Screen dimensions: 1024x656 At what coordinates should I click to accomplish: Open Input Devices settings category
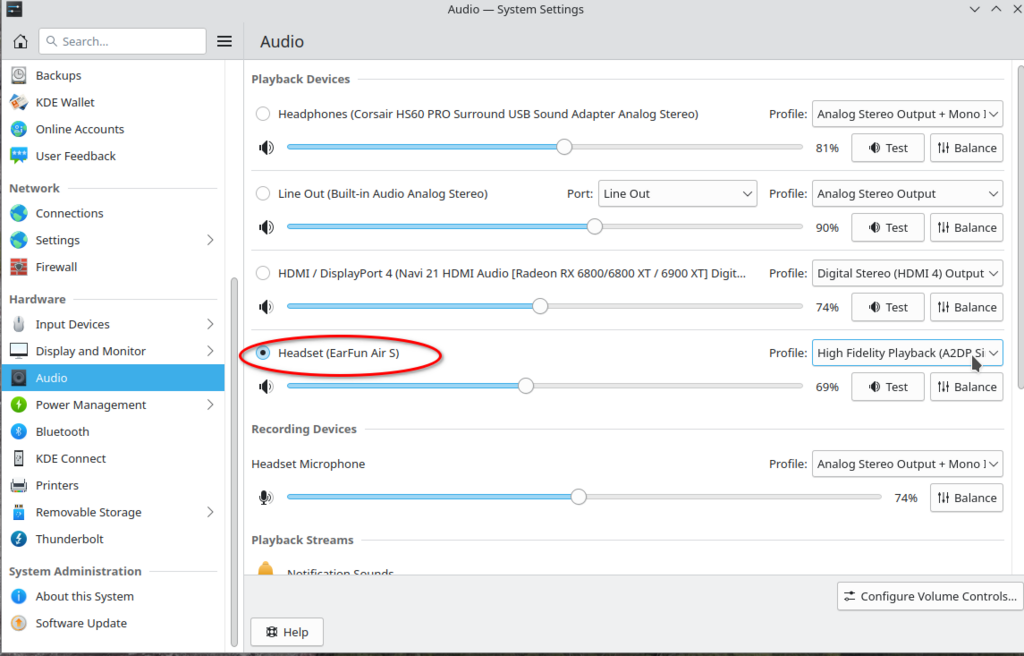tap(73, 324)
